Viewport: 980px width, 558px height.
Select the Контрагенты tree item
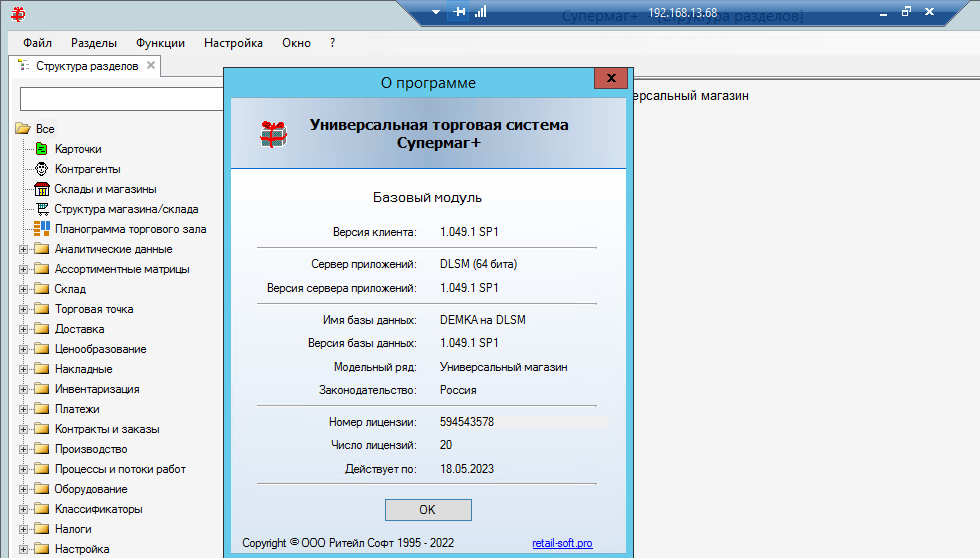[x=88, y=169]
